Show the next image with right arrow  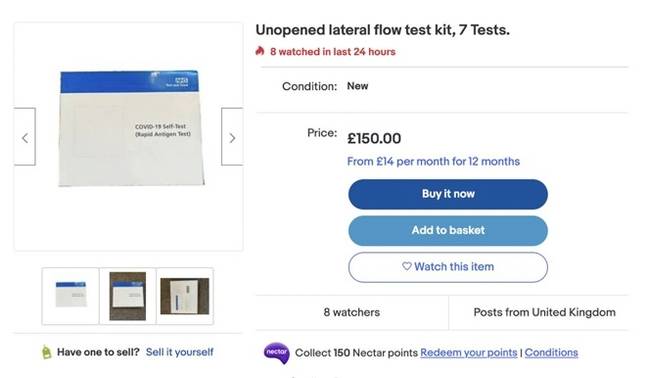click(232, 137)
